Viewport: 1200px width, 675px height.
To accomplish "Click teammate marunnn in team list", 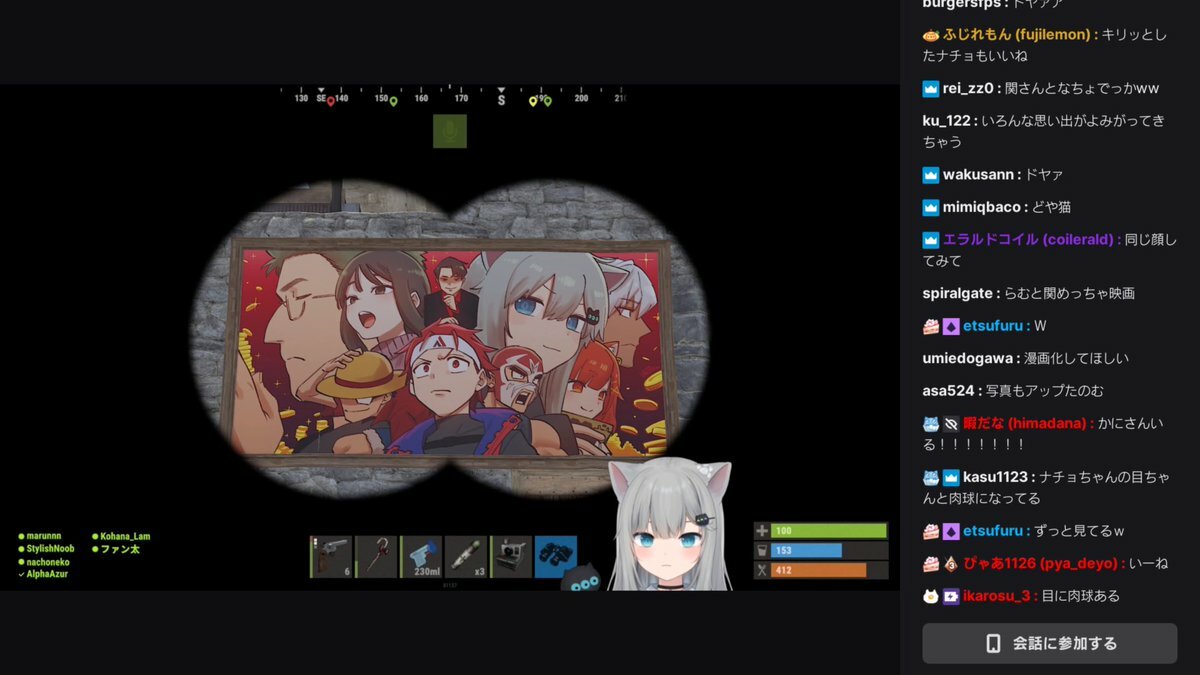I will coord(42,537).
